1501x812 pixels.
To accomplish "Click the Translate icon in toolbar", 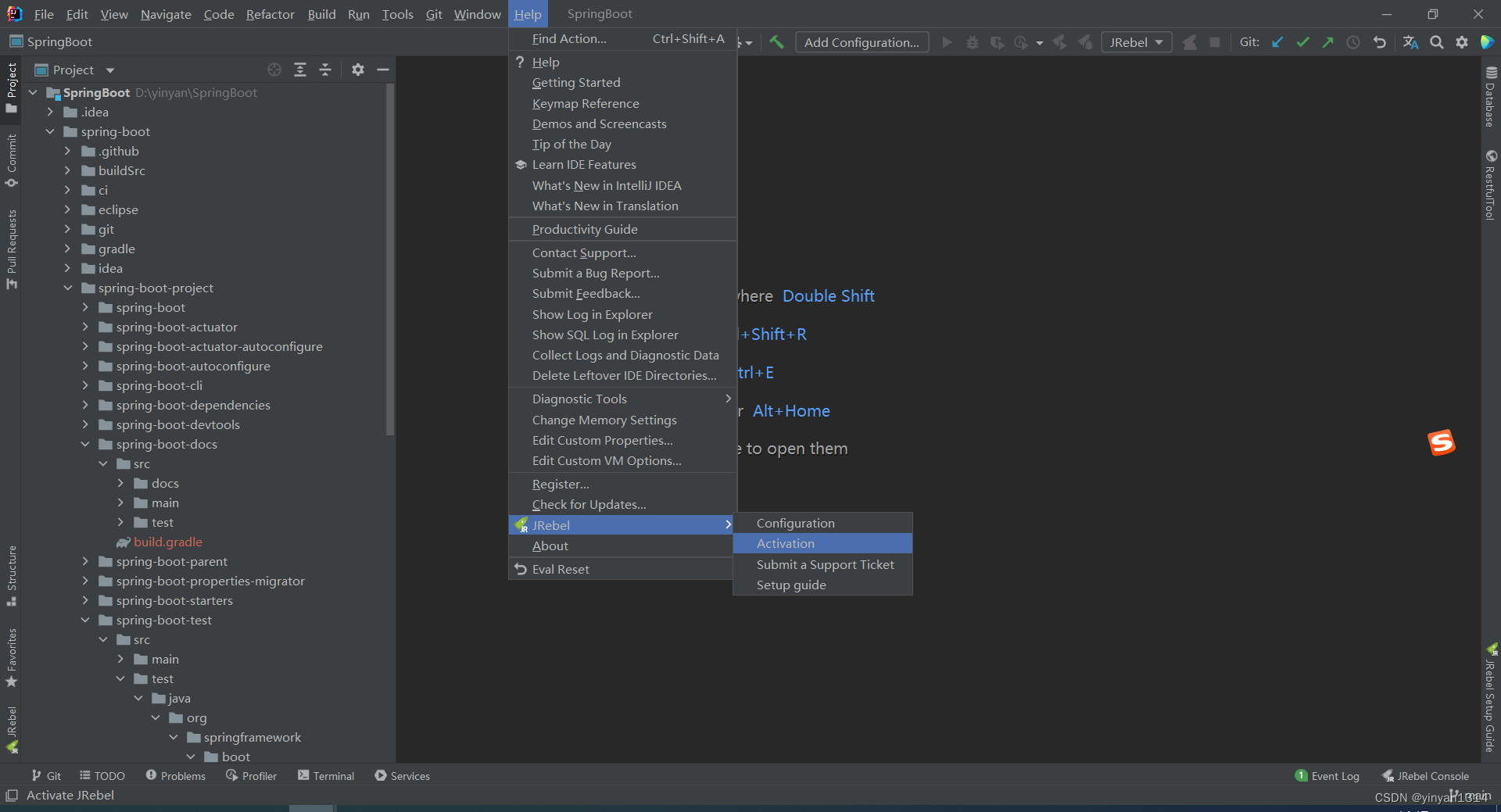I will click(1410, 42).
